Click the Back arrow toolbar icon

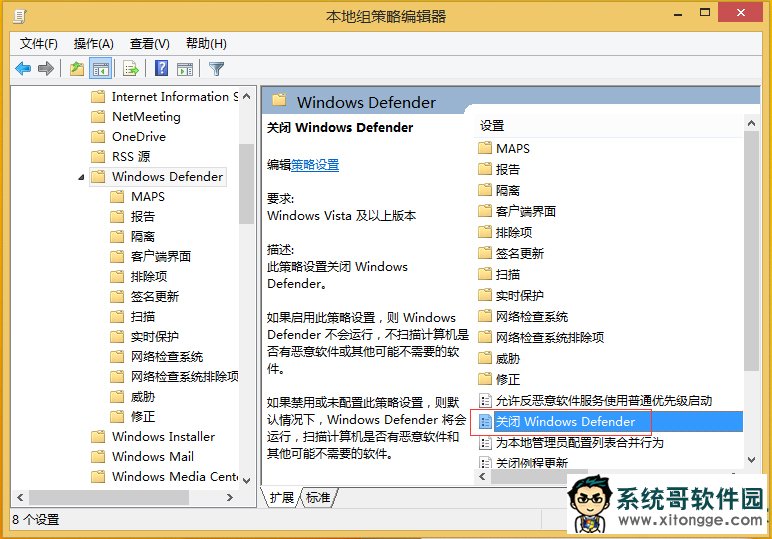tap(23, 68)
